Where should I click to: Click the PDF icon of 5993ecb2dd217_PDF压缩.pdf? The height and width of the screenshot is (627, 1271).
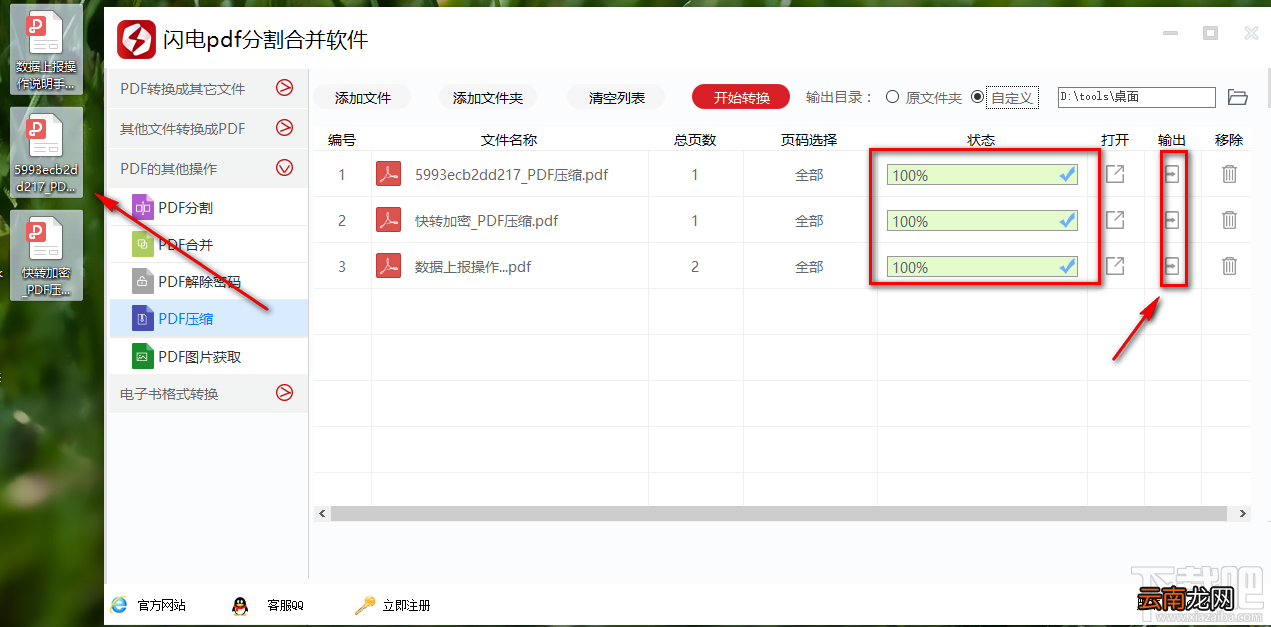pyautogui.click(x=388, y=174)
